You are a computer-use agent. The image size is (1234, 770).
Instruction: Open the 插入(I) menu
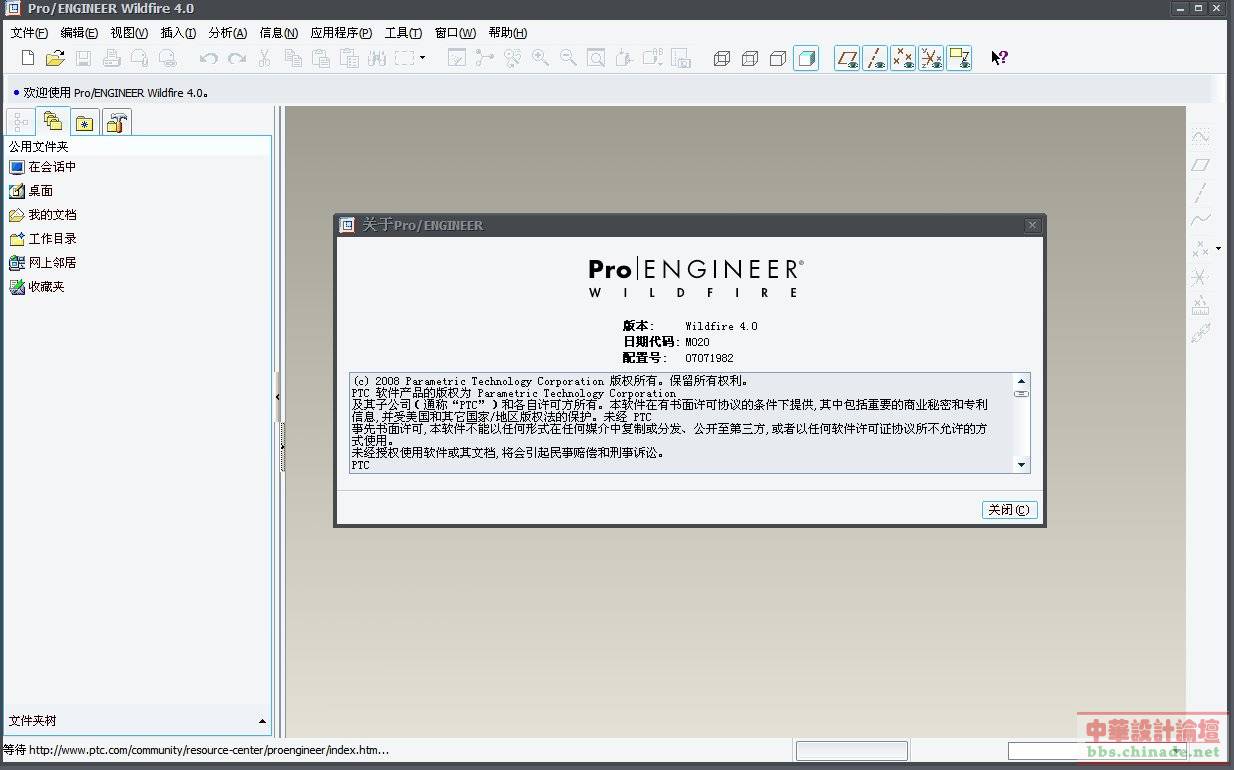[178, 33]
